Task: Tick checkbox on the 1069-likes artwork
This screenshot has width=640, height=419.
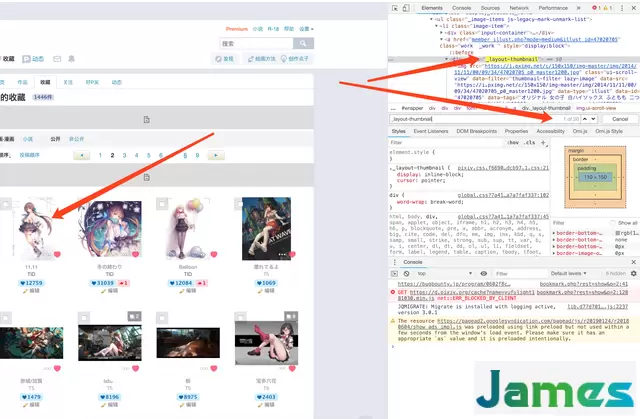Action: tap(238, 204)
